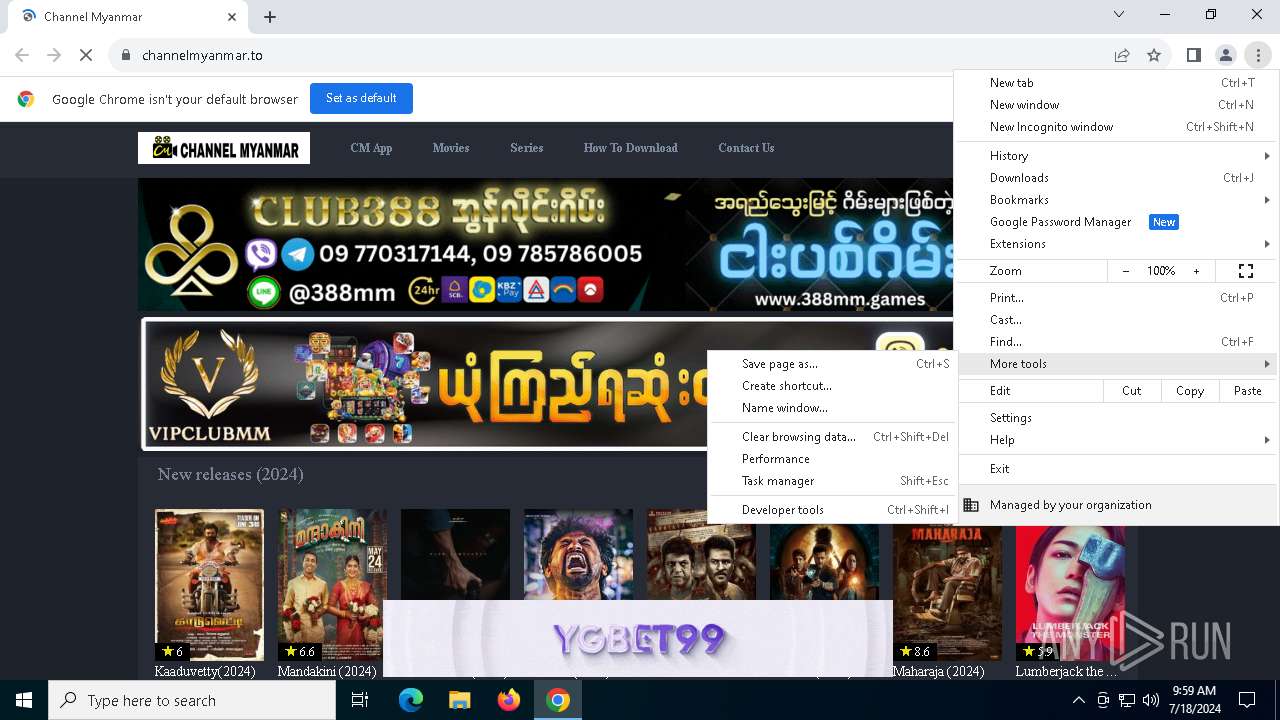
Task: Increase zoom with the plus button
Action: point(1196,271)
